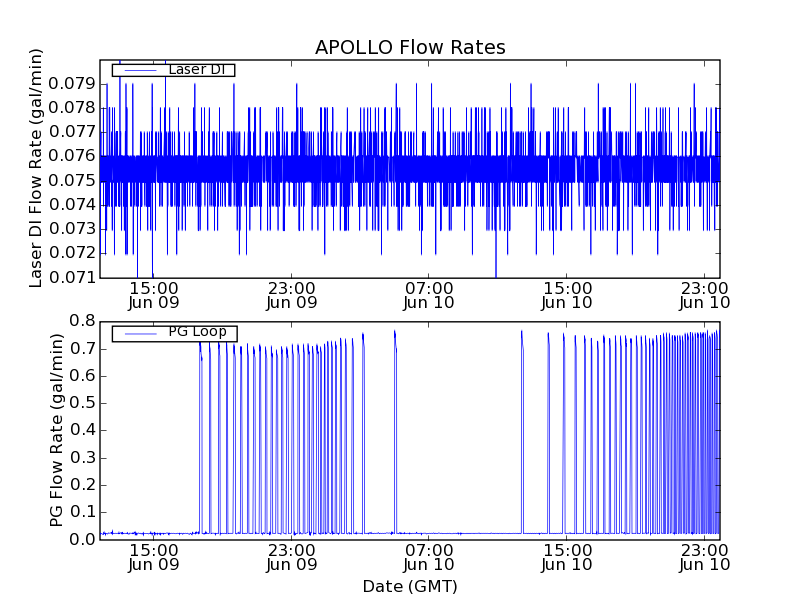Click 15:00 Jun 10 tick under bottom plot

(x=568, y=557)
